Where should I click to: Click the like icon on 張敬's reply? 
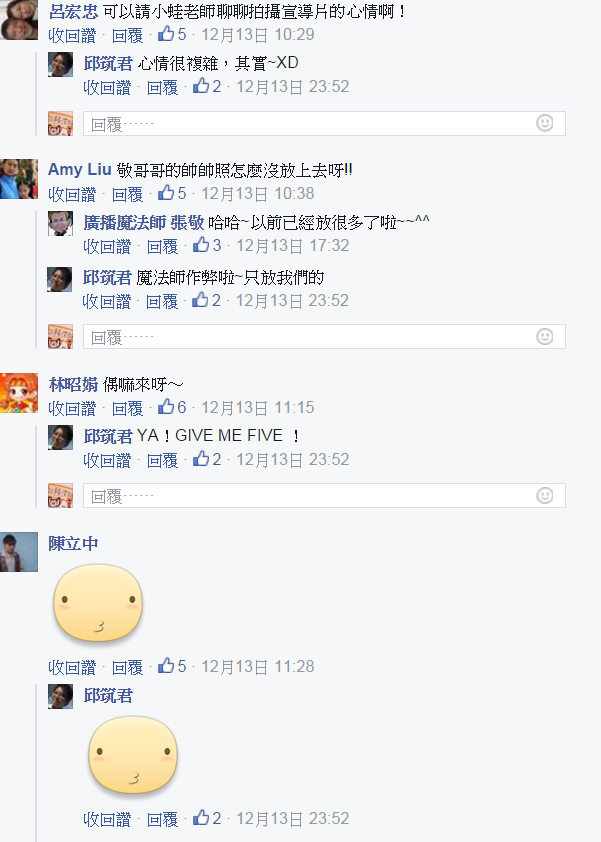point(201,245)
